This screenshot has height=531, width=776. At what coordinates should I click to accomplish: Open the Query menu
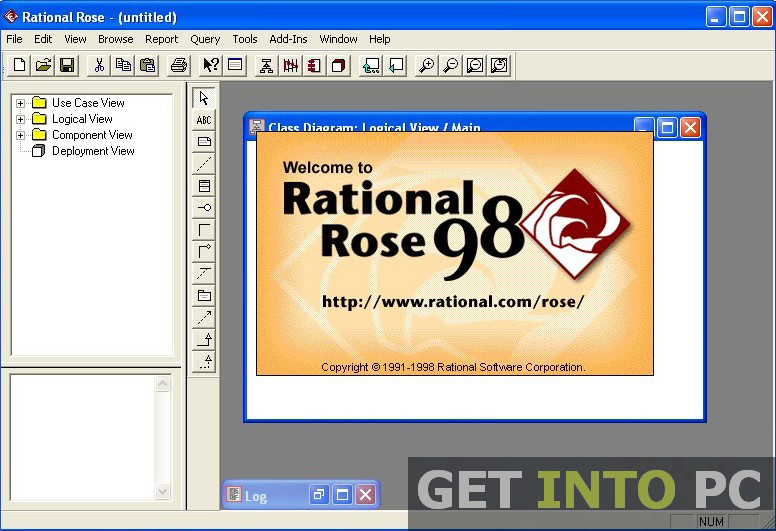click(205, 39)
